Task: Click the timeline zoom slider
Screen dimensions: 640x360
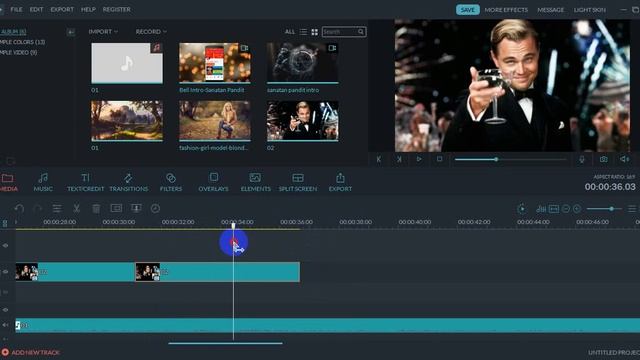Action: pos(604,209)
